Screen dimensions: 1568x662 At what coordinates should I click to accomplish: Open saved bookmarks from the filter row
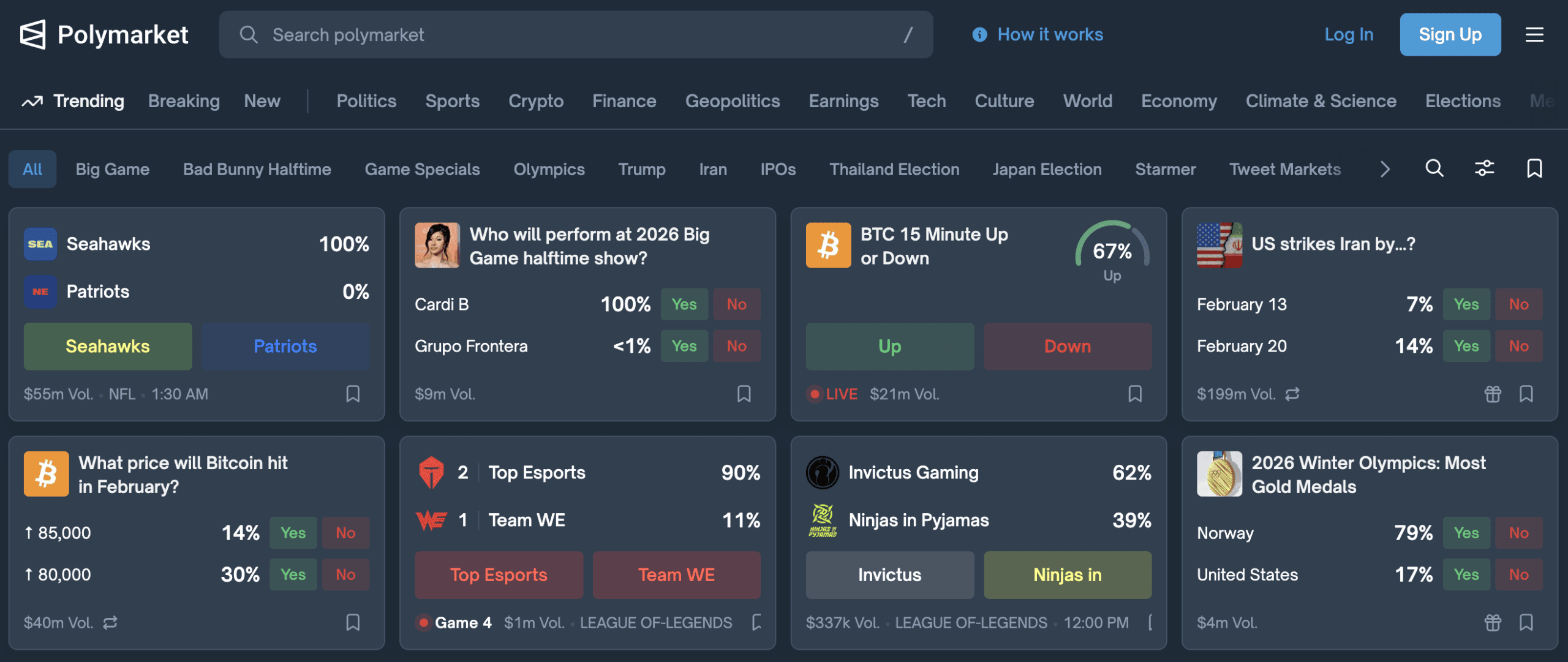click(1534, 168)
